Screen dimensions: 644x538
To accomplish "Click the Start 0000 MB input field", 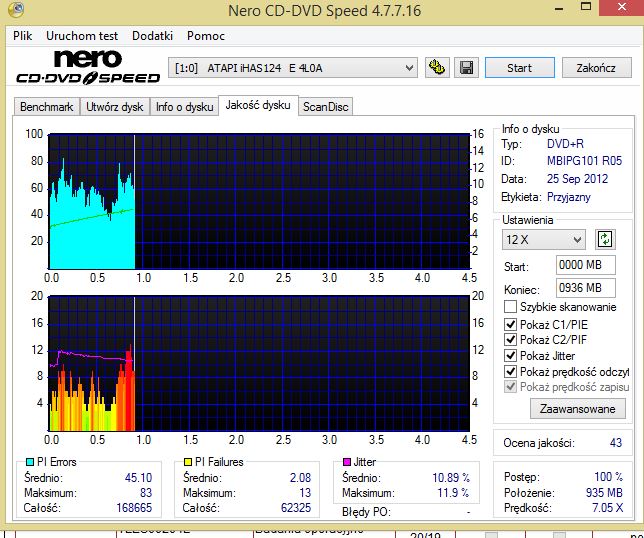I will click(585, 265).
